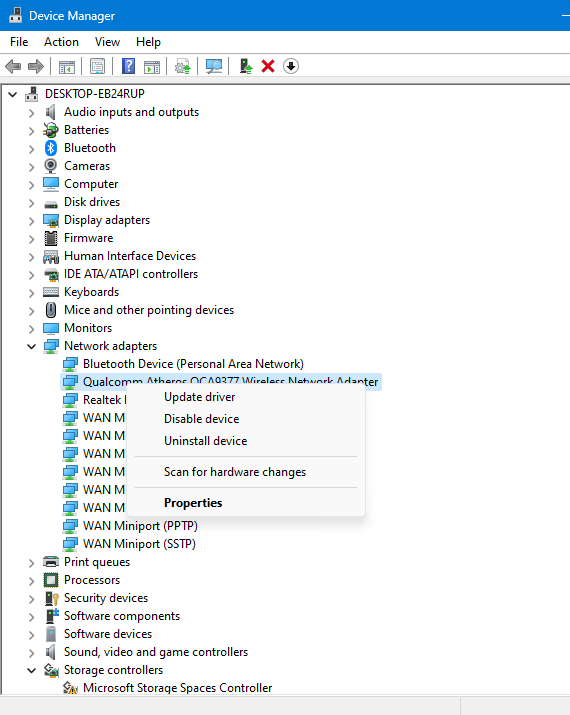
Task: Collapse the Storage controllers chevron
Action: coord(31,670)
